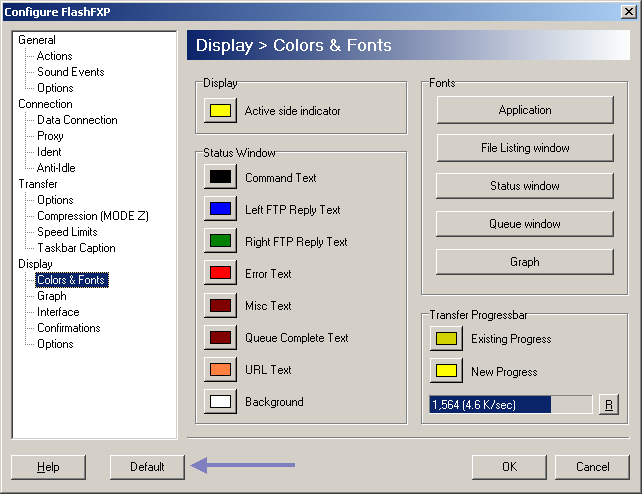
Task: Restore settings with the Default button
Action: pyautogui.click(x=147, y=467)
